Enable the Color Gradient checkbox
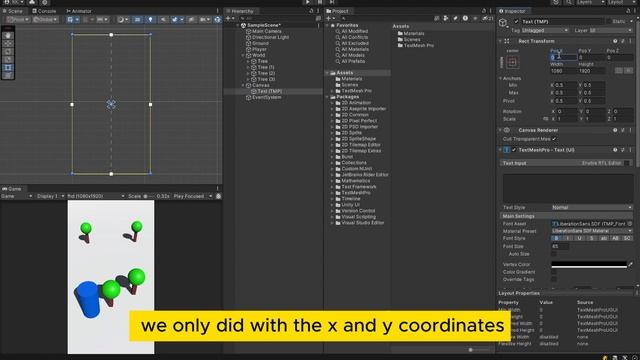Image resolution: width=640 pixels, height=360 pixels. (554, 272)
